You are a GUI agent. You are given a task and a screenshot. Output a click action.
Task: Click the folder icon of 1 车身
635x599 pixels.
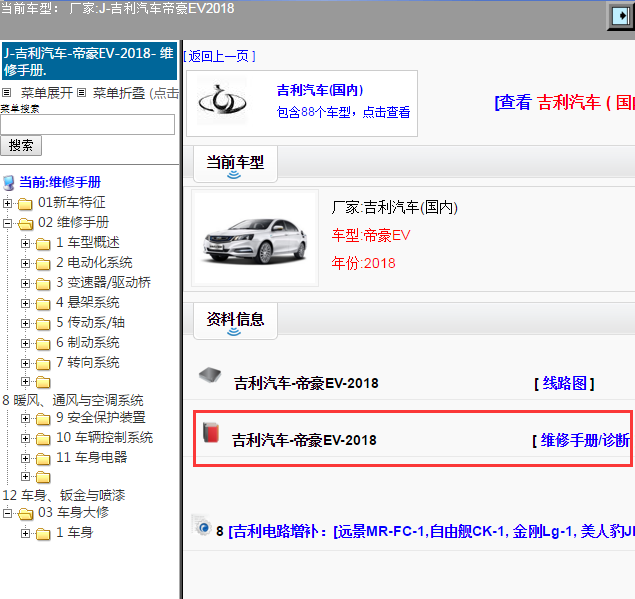(x=43, y=534)
